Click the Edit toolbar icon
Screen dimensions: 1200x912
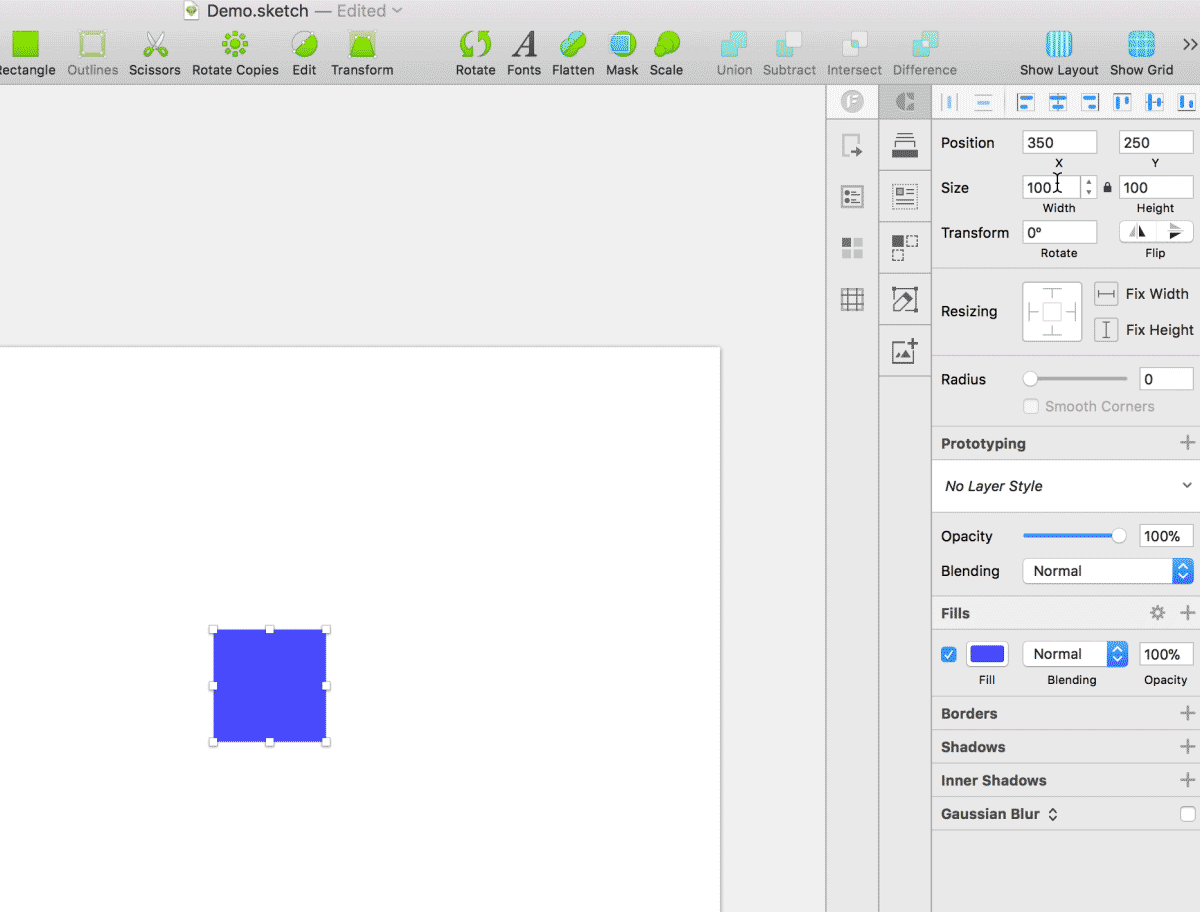coord(304,44)
